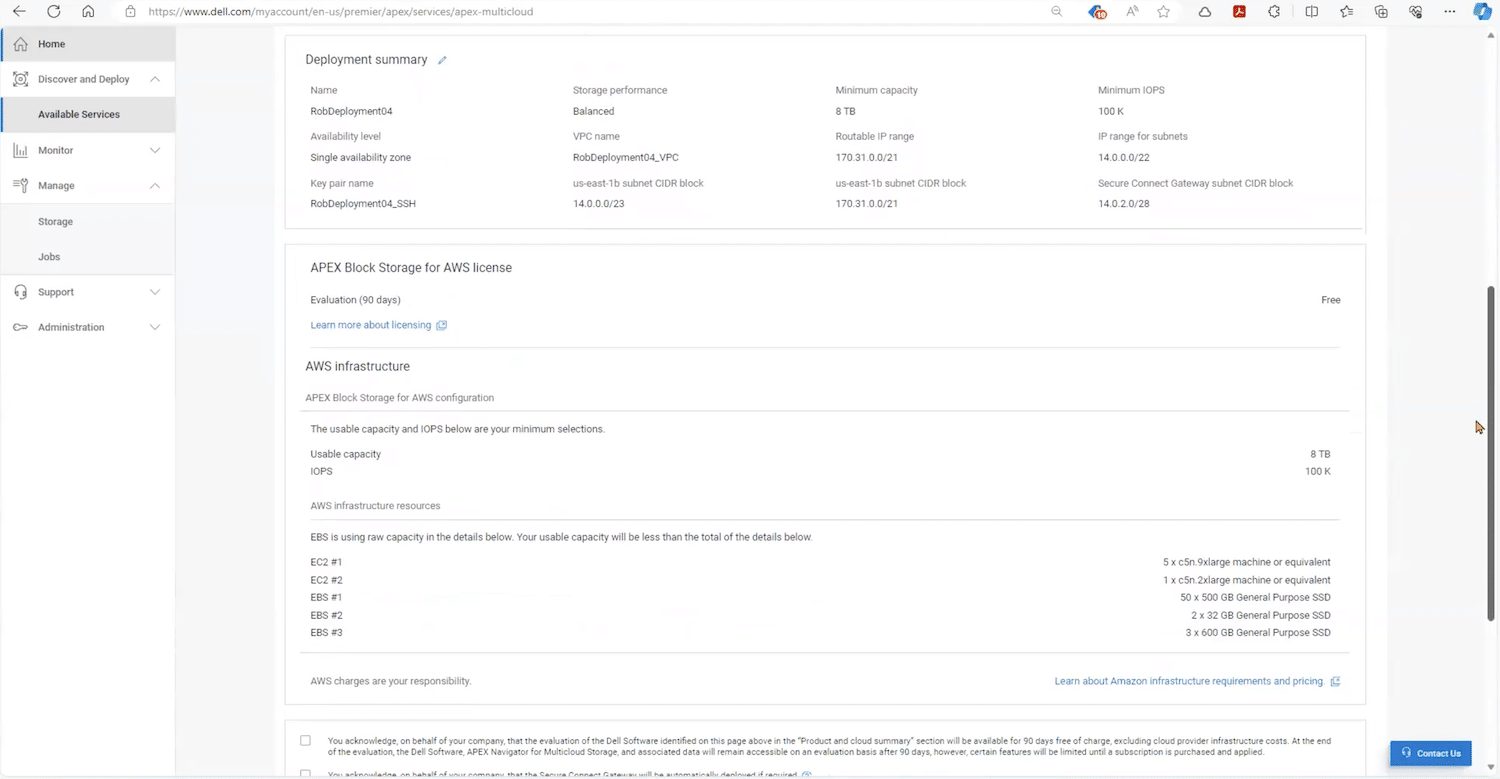Toggle the split screen icon

tap(1312, 12)
